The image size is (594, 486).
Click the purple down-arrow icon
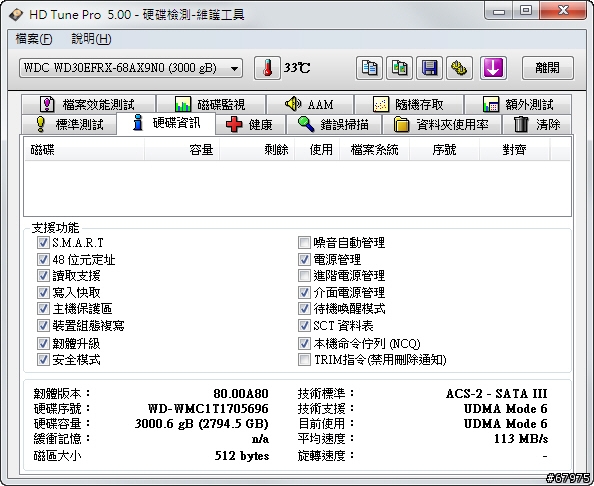[493, 68]
